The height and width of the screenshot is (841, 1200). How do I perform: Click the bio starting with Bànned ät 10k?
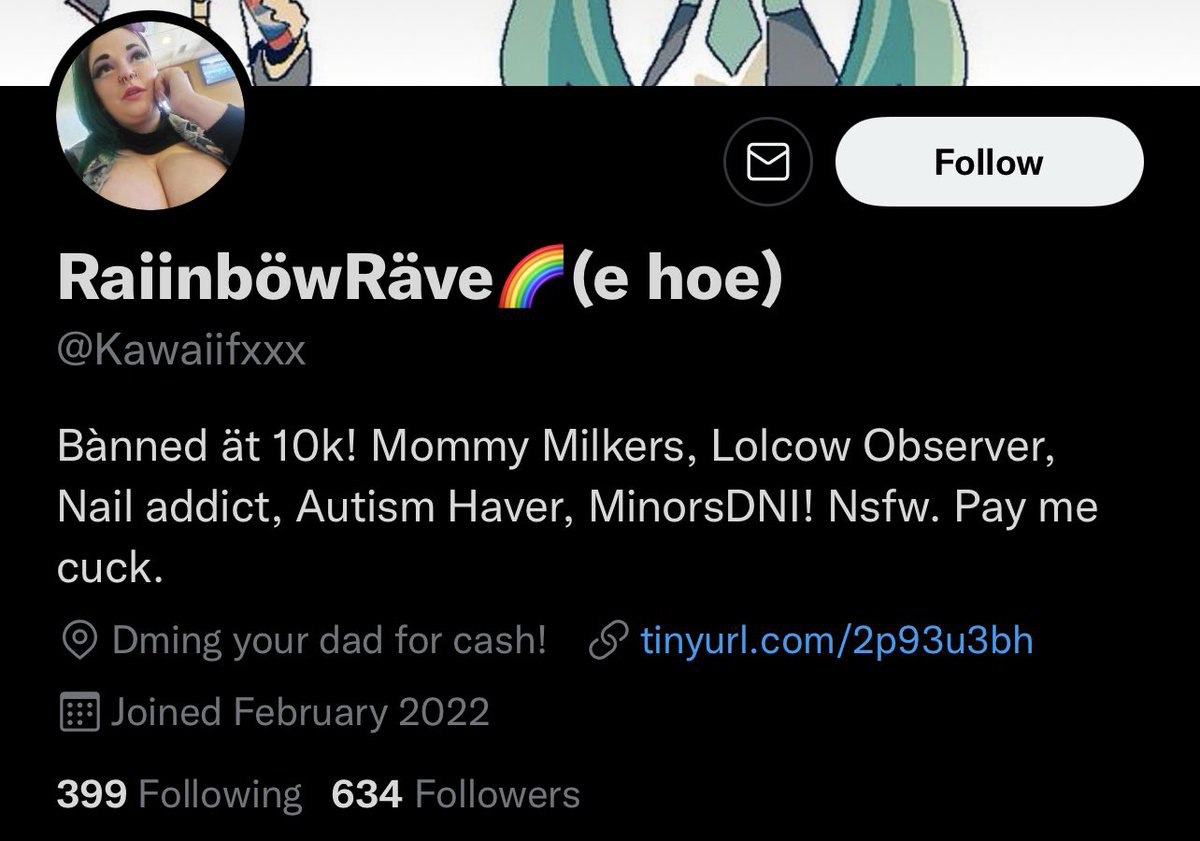[578, 507]
